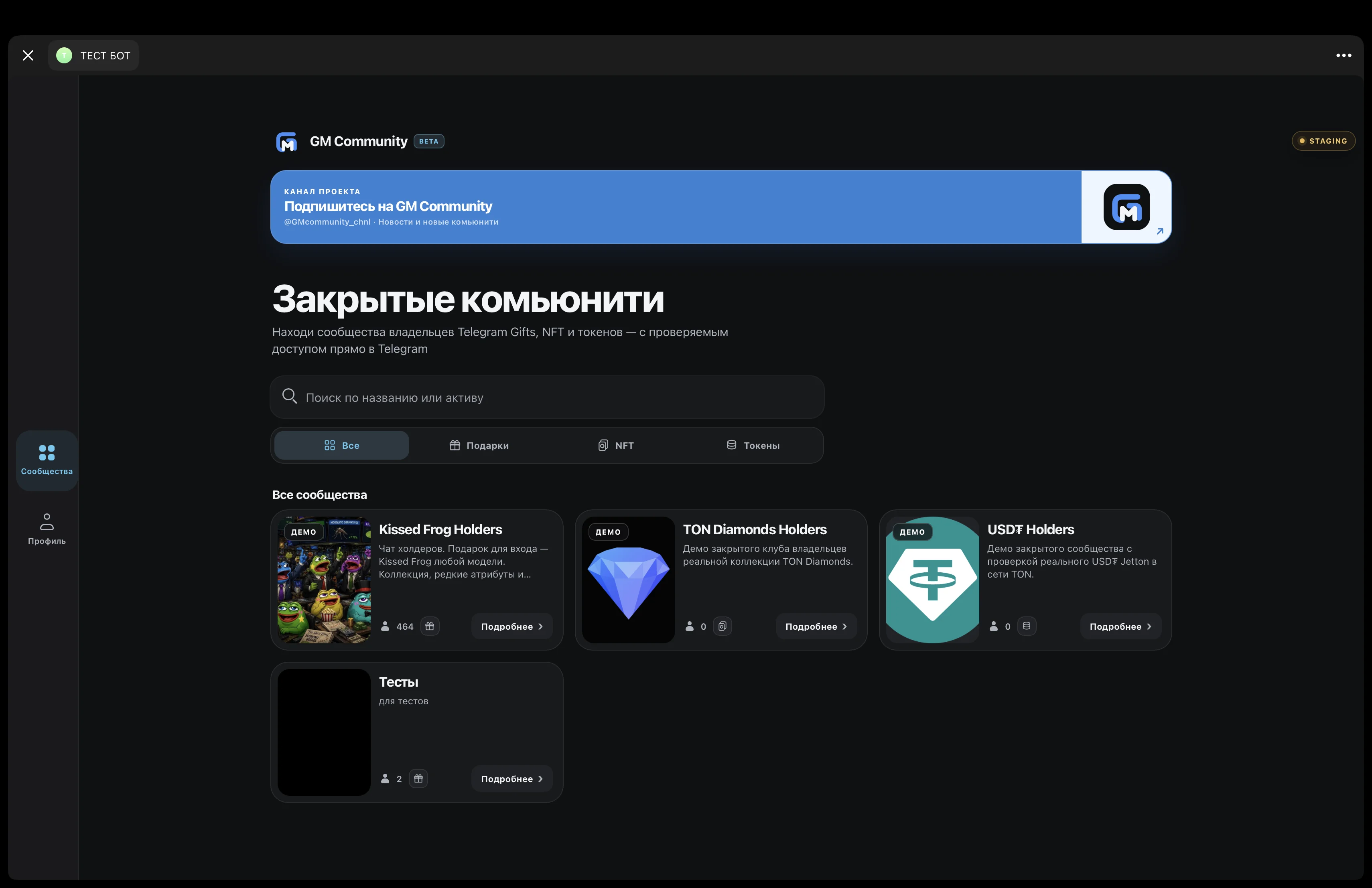Close the ТЕСТ БОТ mini app window
1372x888 pixels.
pyautogui.click(x=28, y=55)
